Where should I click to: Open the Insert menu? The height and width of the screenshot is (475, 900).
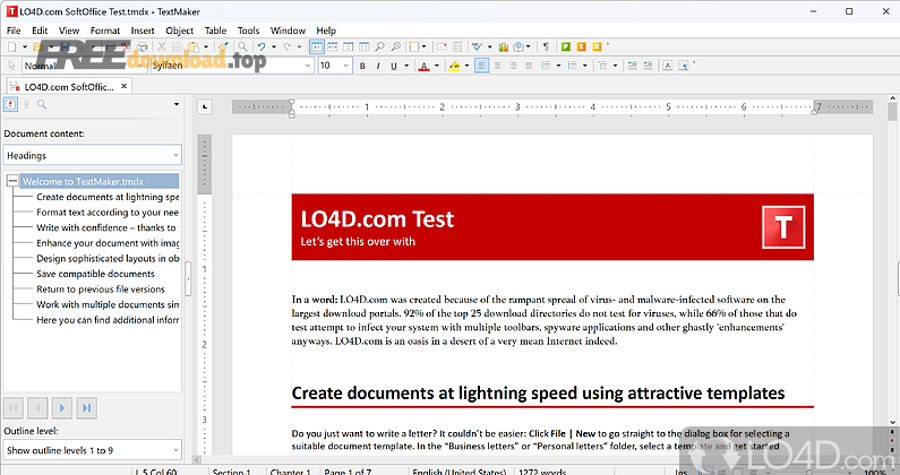point(142,30)
